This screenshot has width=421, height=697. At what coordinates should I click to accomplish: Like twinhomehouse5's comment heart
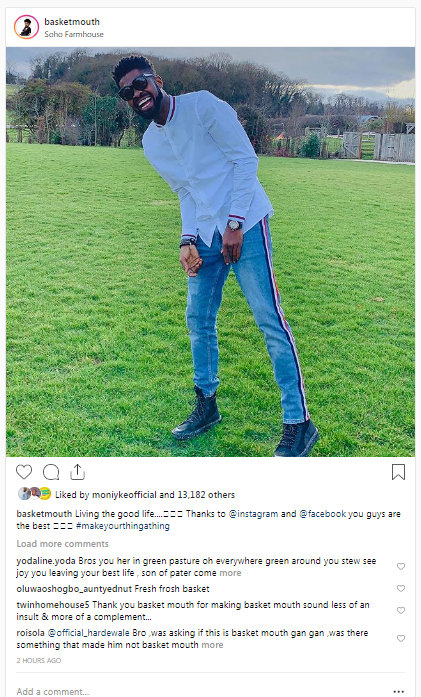click(401, 610)
